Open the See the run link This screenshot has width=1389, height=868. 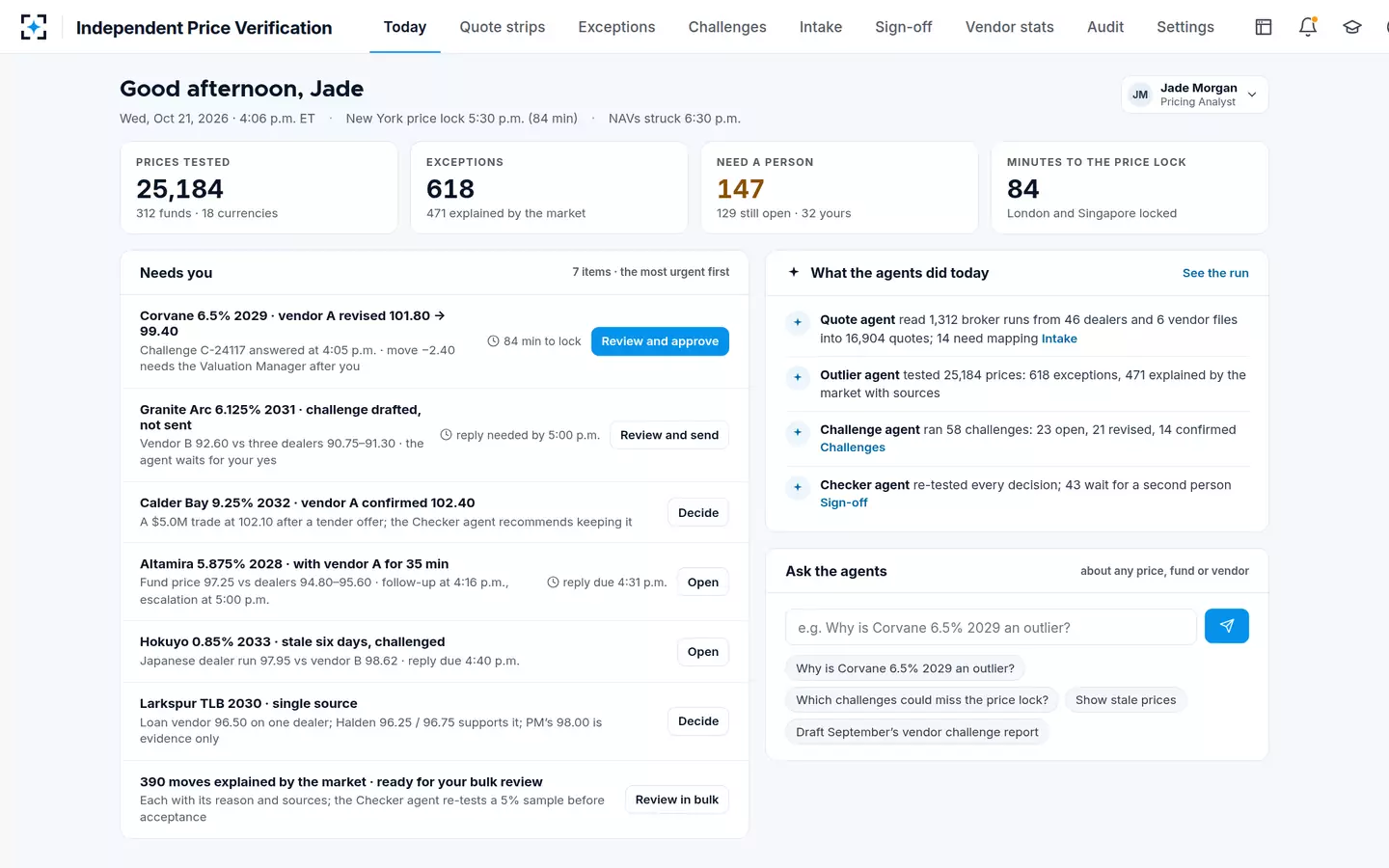tap(1215, 273)
